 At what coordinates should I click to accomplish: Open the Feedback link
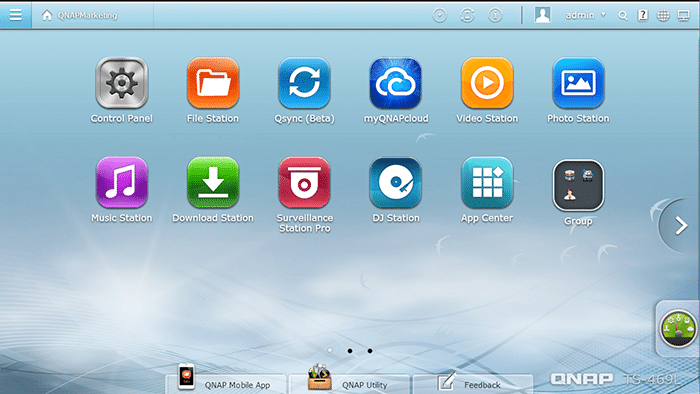pyautogui.click(x=473, y=383)
